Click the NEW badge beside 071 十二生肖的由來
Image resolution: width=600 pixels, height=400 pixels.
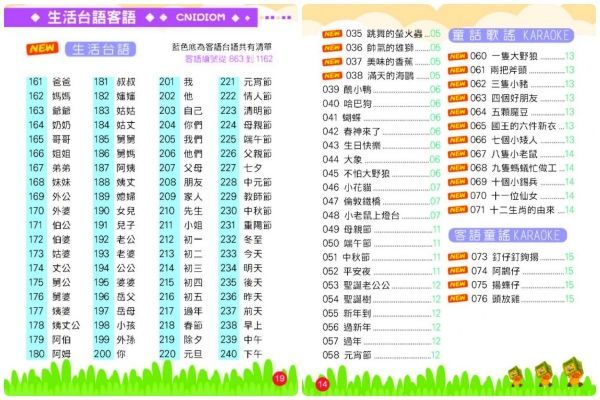(458, 210)
